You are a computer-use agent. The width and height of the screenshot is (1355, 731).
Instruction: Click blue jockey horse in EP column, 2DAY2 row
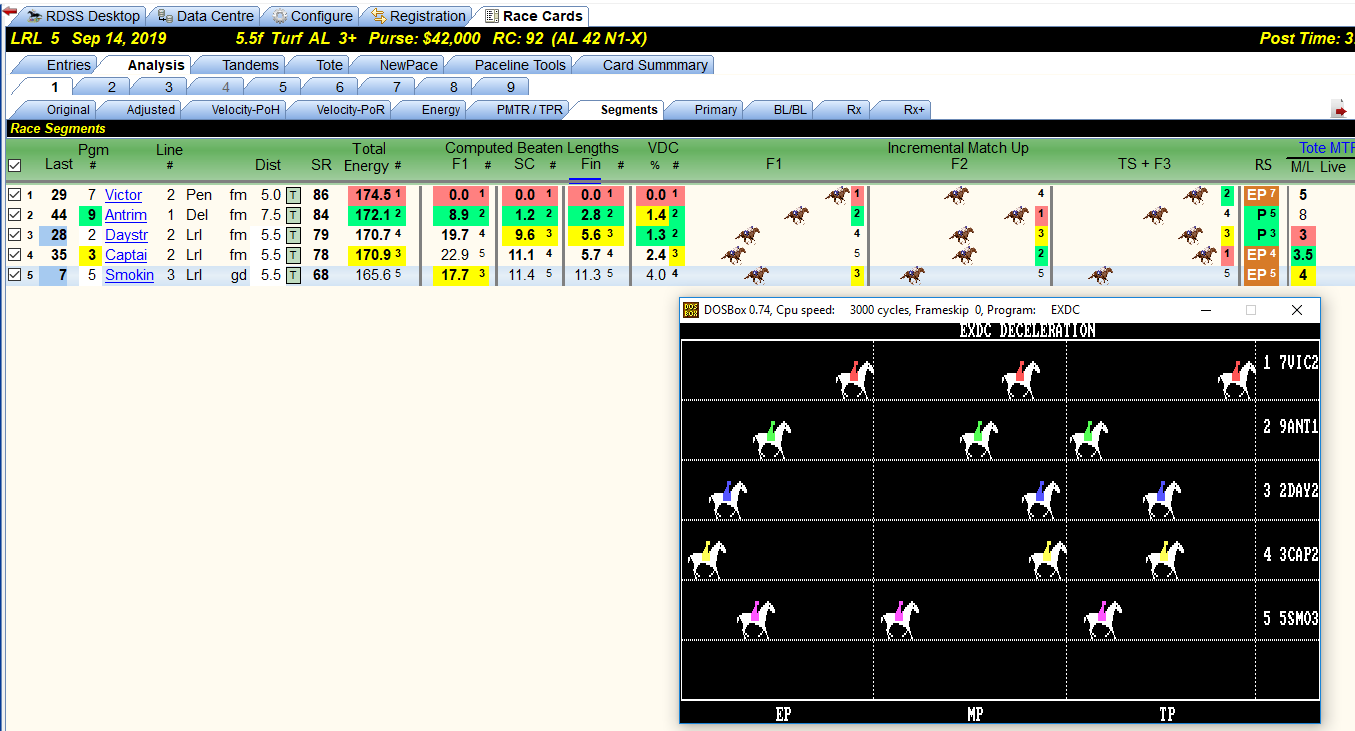coord(728,499)
